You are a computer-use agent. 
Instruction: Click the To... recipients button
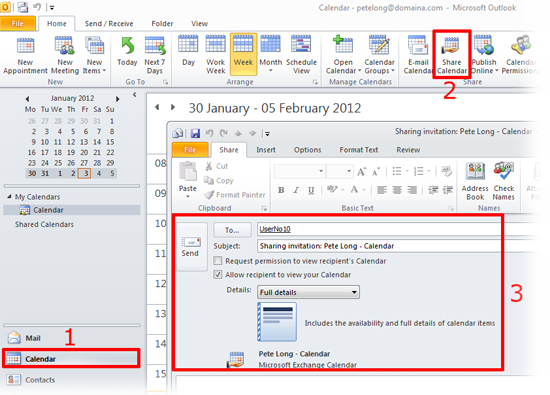click(232, 230)
